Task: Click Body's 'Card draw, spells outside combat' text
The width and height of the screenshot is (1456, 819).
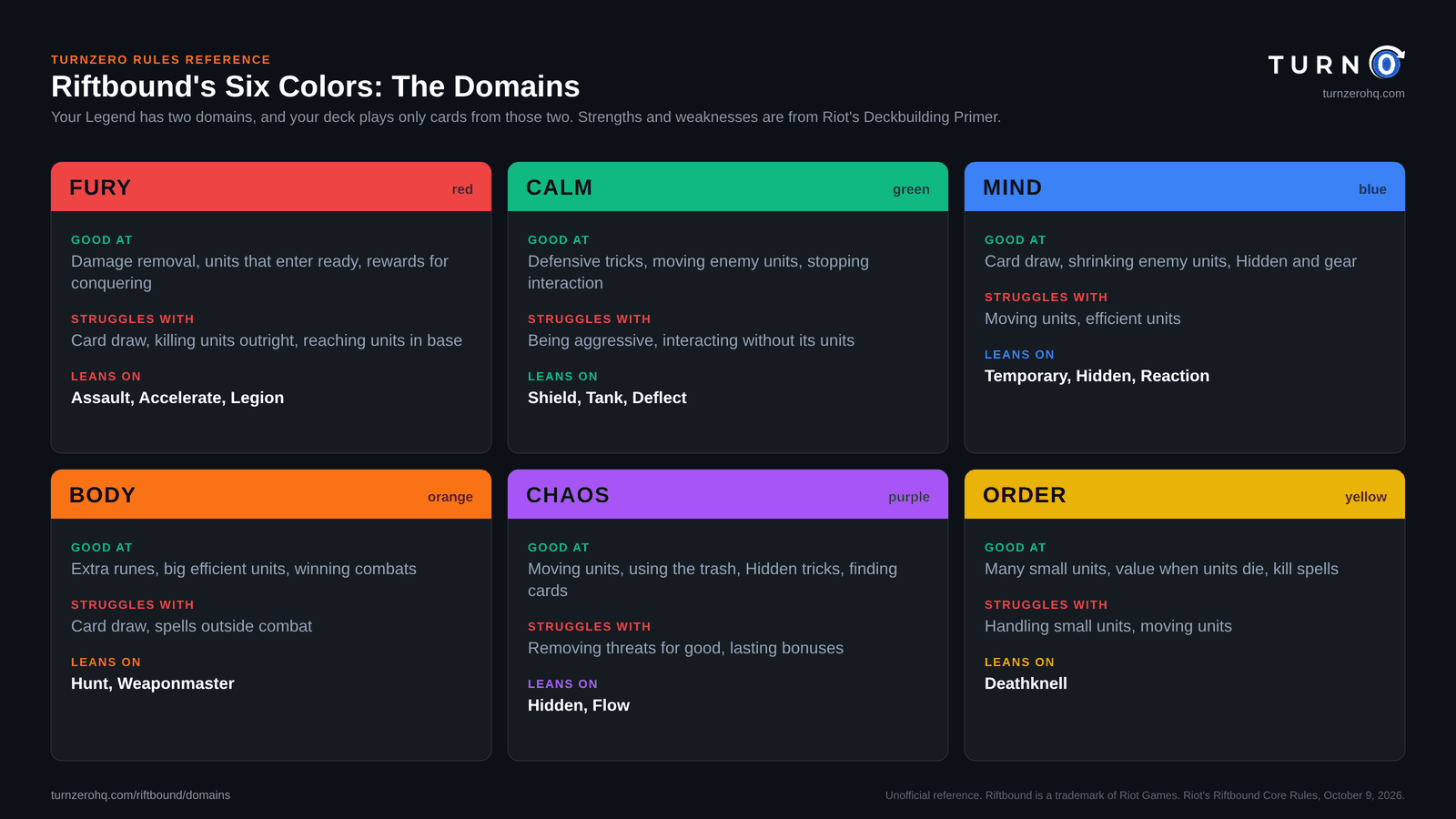Action: coord(191,626)
